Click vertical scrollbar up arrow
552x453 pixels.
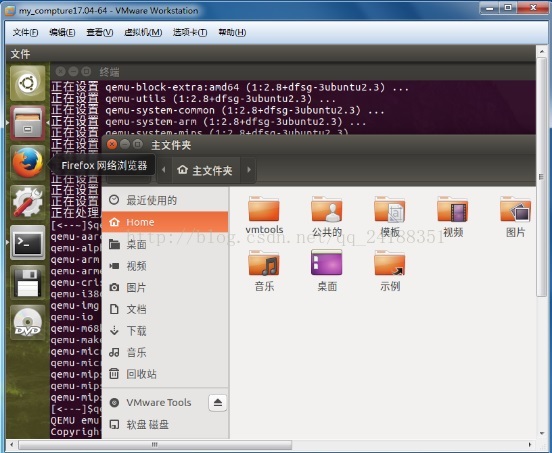click(541, 52)
